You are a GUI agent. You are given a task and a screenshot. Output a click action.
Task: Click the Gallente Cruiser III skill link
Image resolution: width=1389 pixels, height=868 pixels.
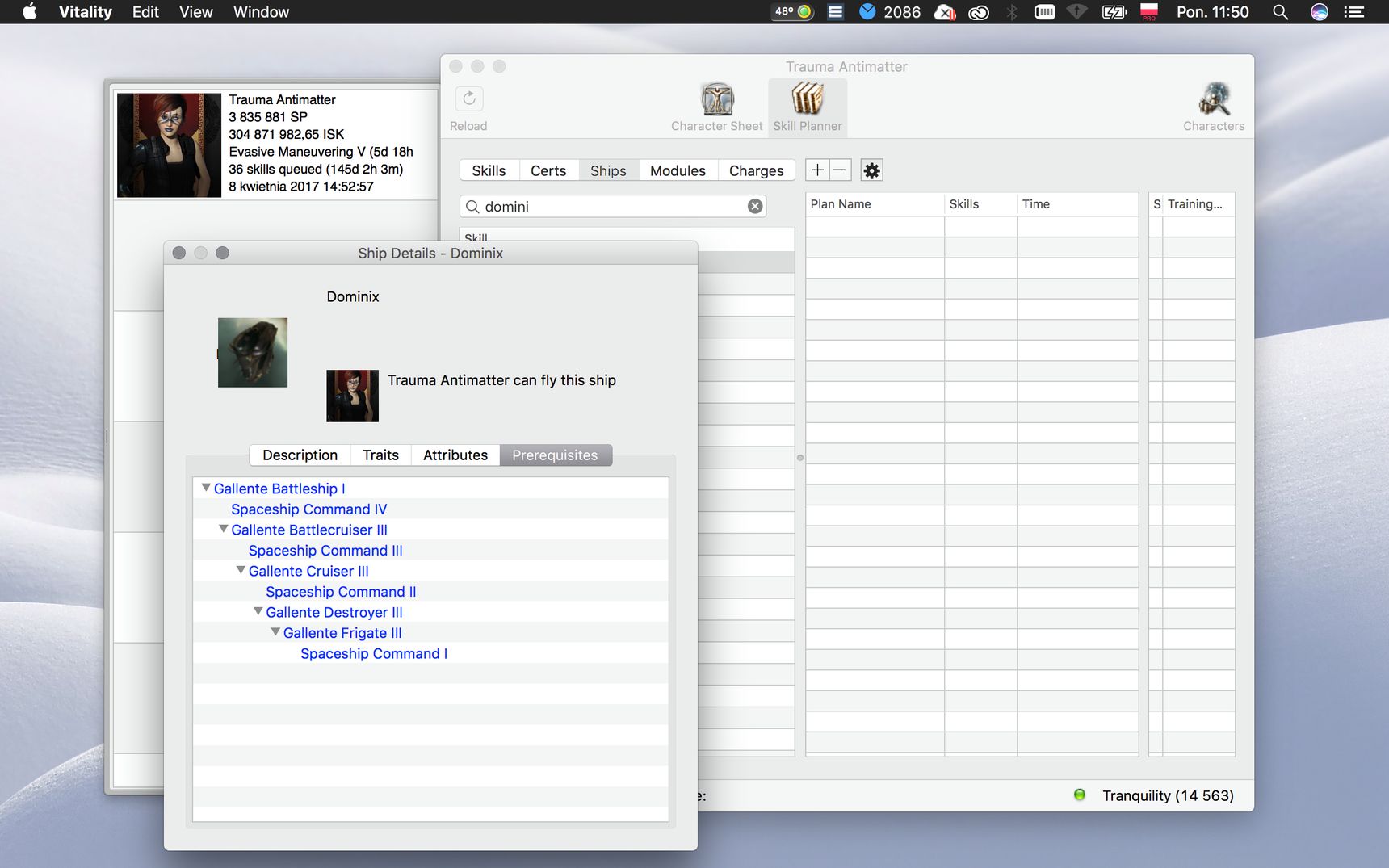(x=308, y=571)
